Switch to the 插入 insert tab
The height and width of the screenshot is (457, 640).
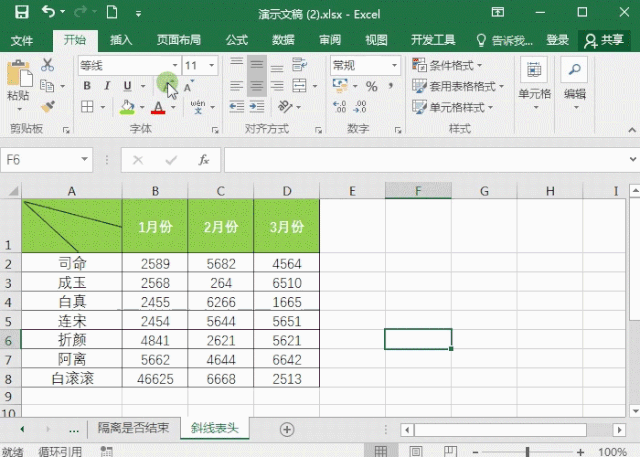click(121, 40)
